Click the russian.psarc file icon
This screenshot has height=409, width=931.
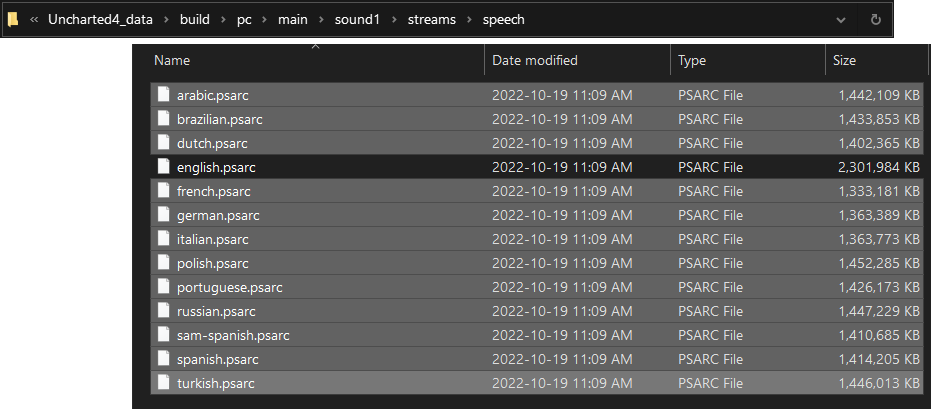point(164,311)
